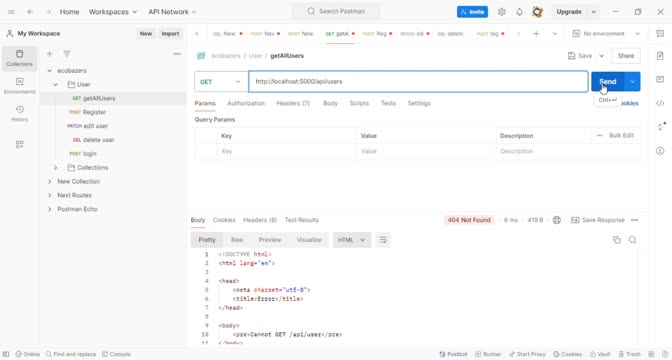This screenshot has width=672, height=360.
Task: Open the Workspaces dropdown
Action: coord(113,12)
